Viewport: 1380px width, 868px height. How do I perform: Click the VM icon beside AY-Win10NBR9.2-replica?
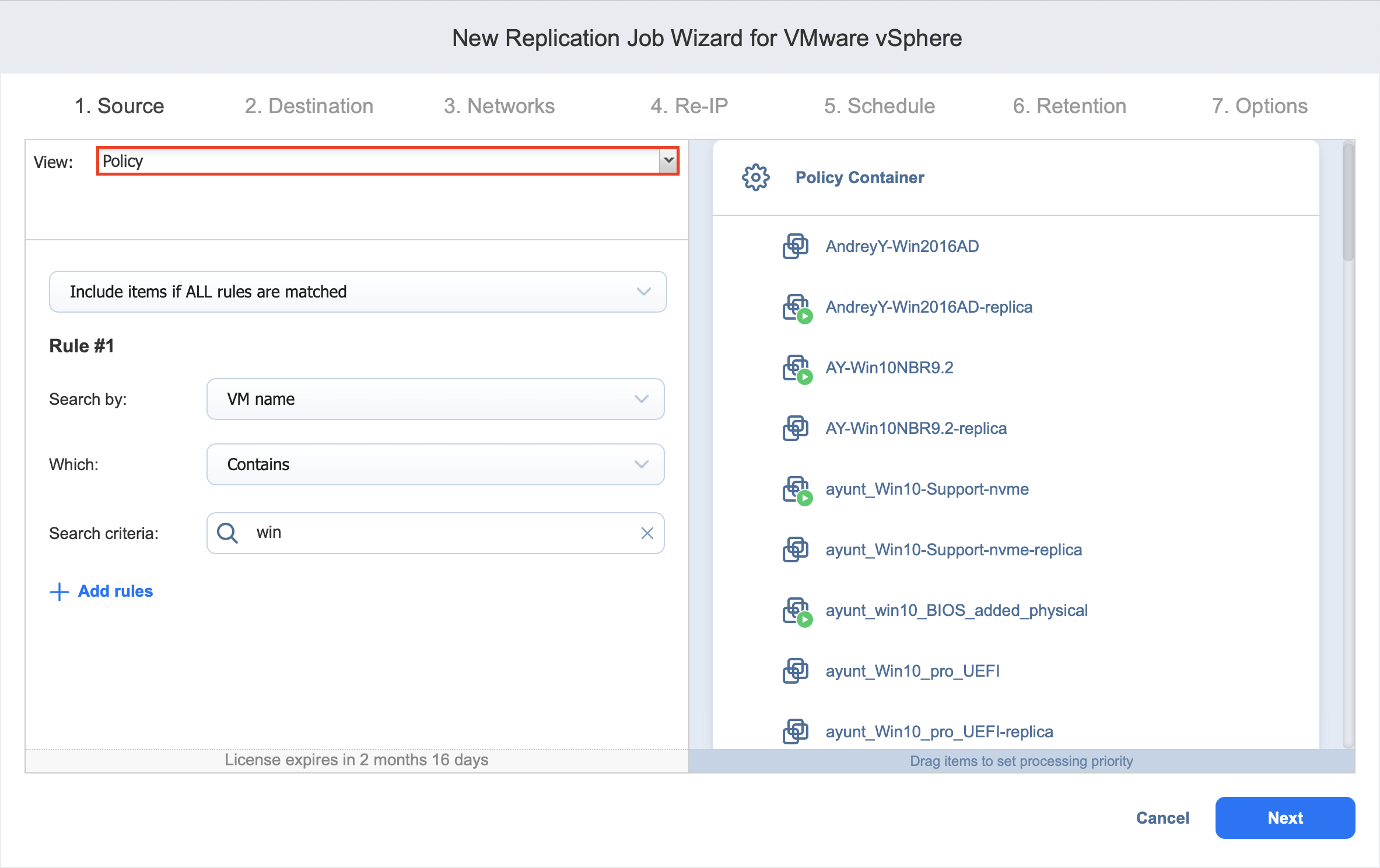click(x=795, y=428)
